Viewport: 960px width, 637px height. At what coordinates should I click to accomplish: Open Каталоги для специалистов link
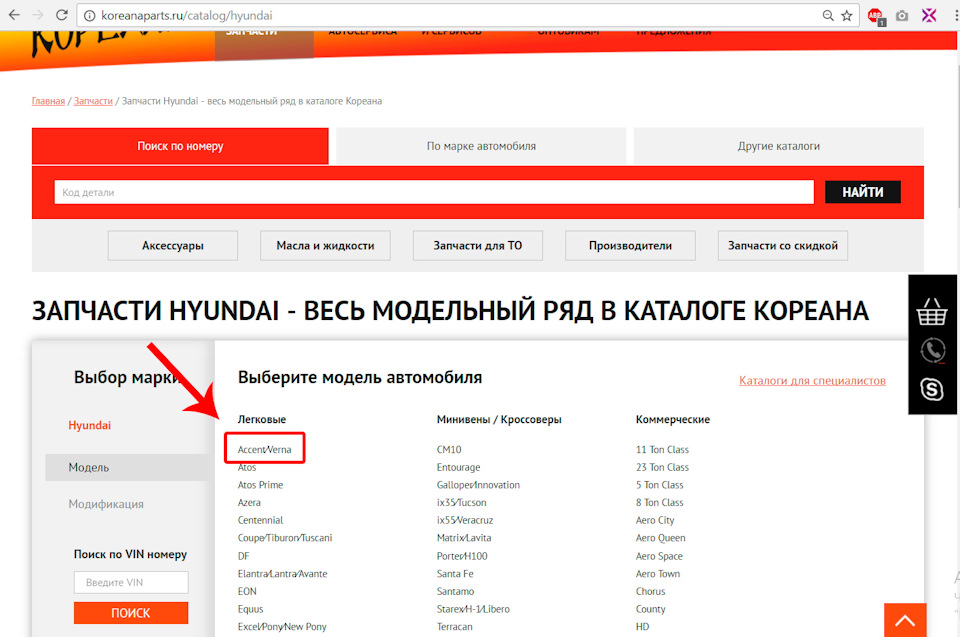(x=812, y=380)
